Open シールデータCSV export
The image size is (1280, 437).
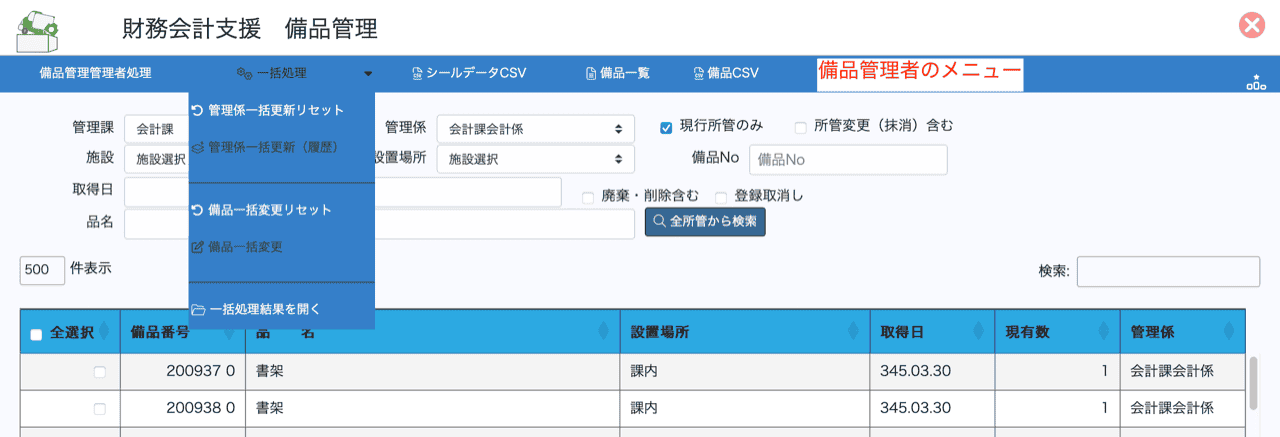(469, 73)
